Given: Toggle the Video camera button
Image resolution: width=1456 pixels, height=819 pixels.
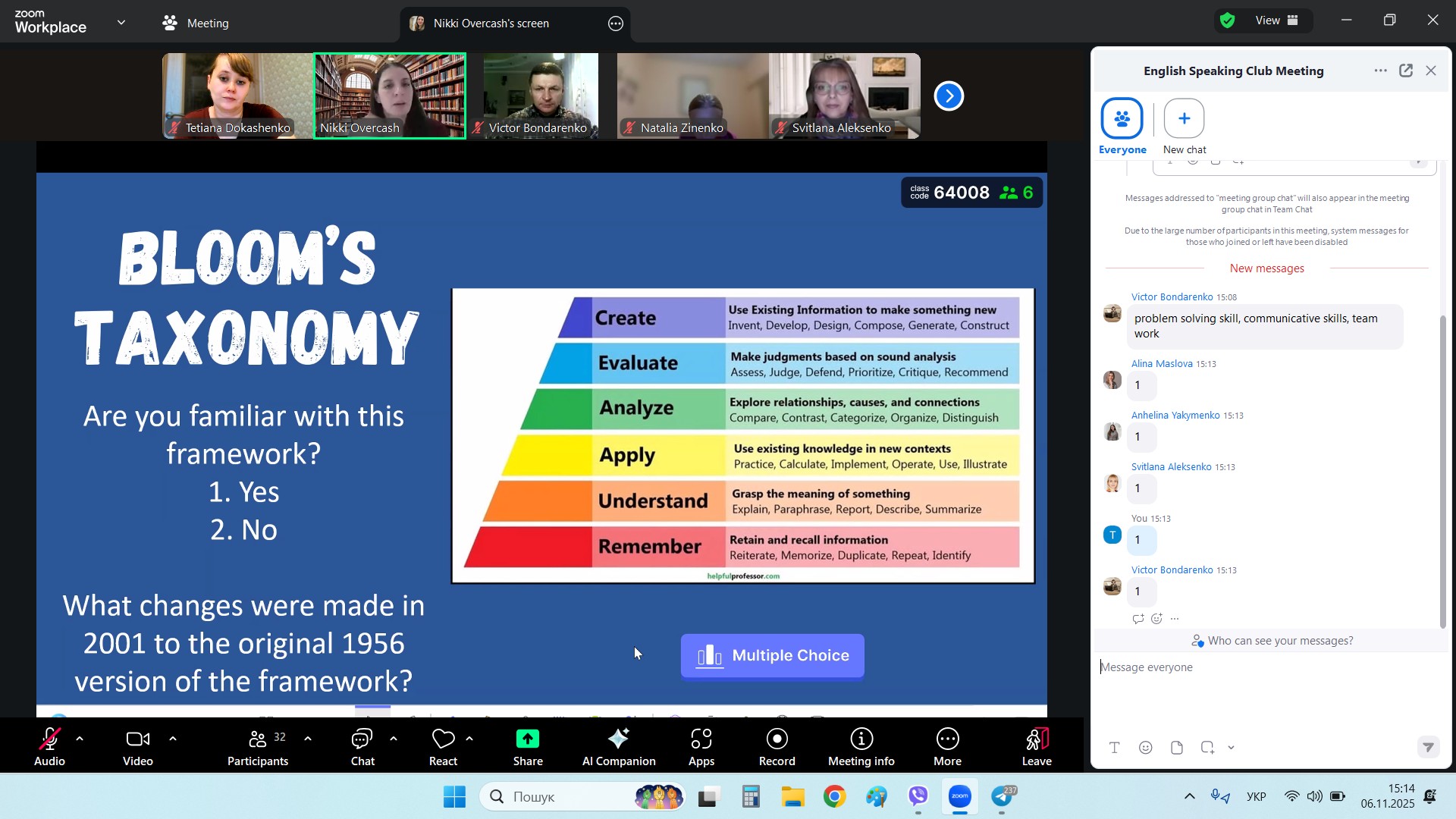Looking at the screenshot, I should click(x=138, y=747).
